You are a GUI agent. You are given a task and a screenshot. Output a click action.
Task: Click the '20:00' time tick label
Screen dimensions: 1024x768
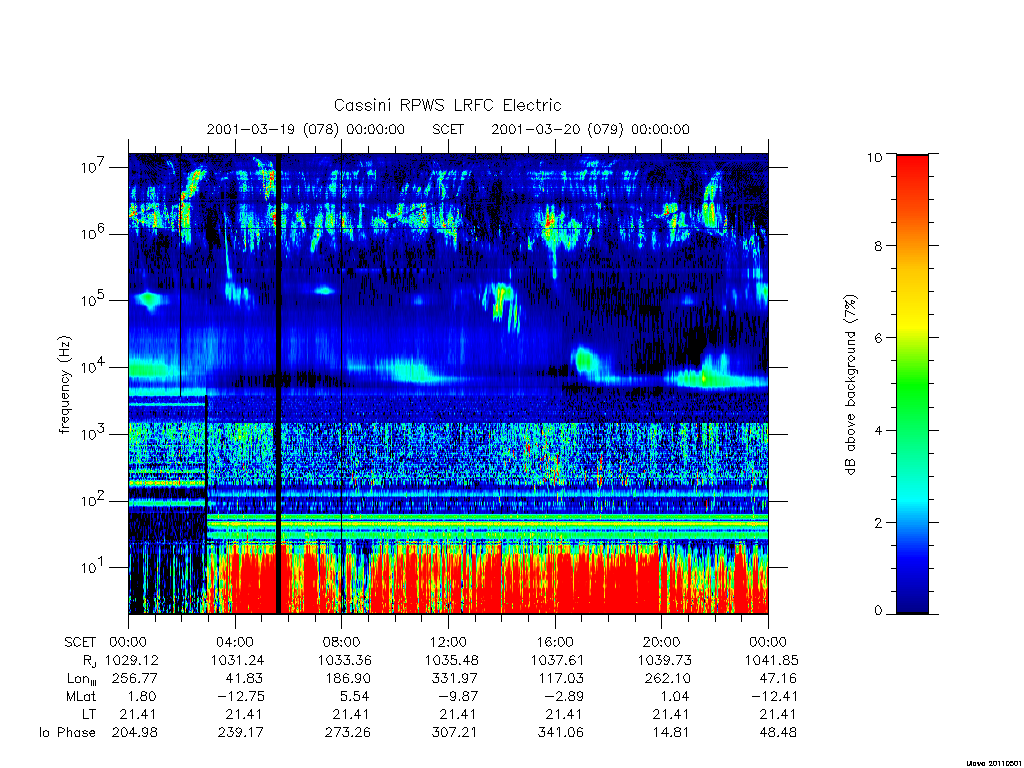click(662, 642)
